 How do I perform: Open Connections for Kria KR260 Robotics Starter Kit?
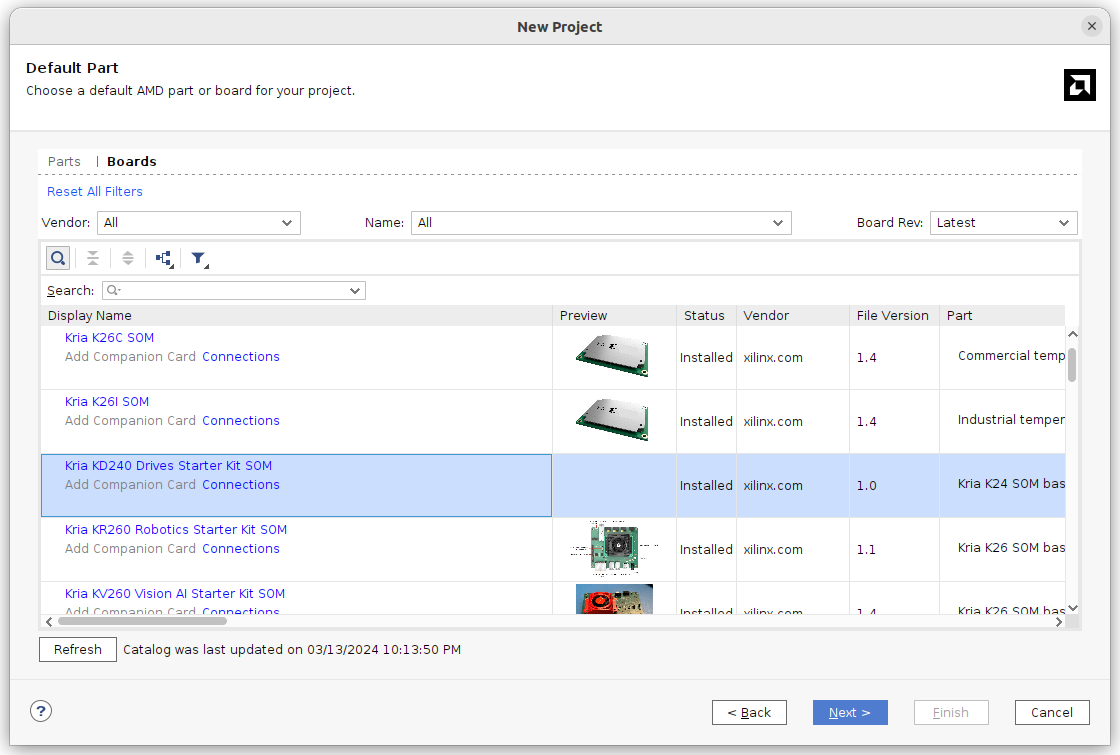click(241, 549)
